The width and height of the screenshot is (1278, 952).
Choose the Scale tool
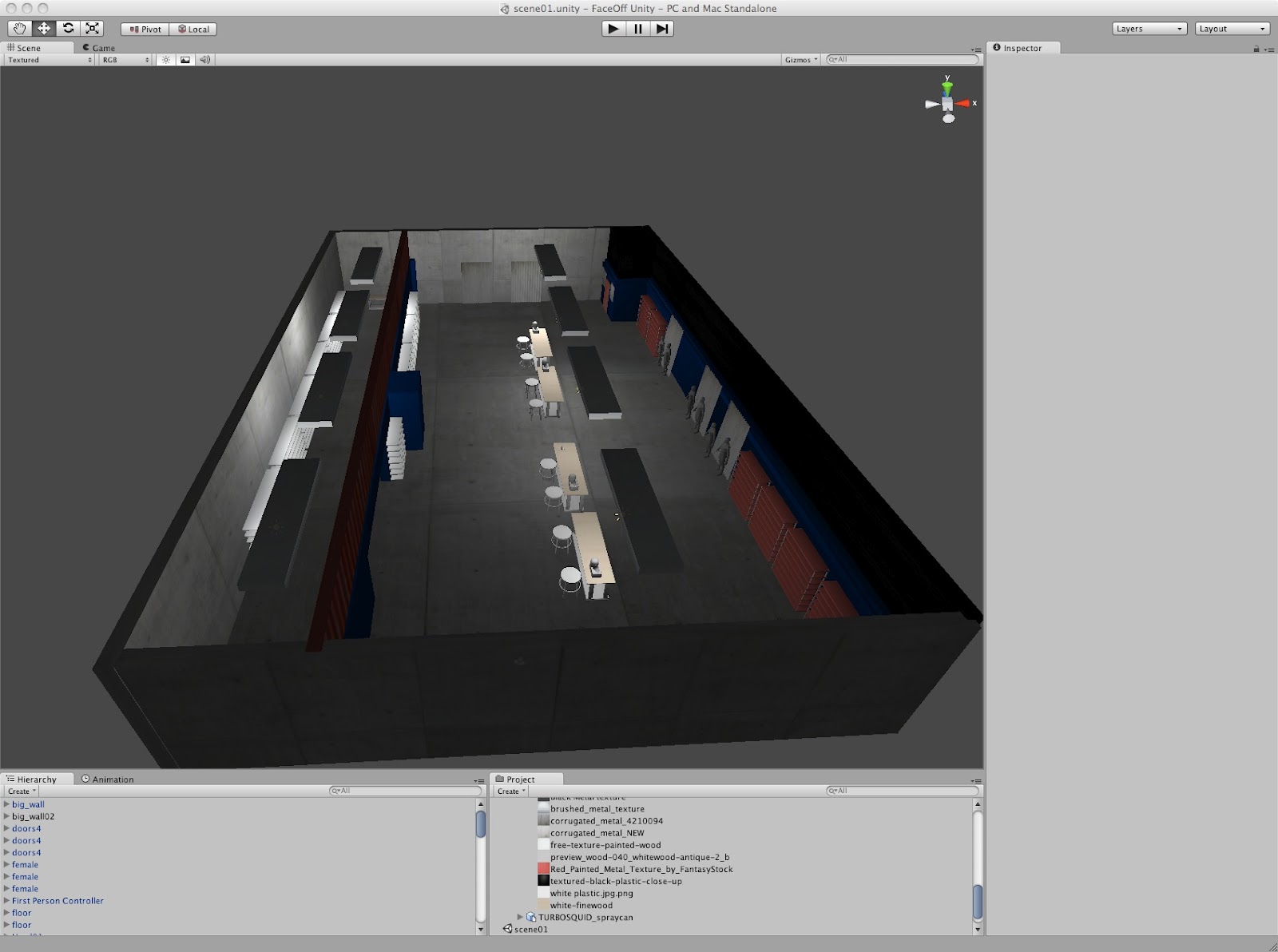(x=93, y=27)
